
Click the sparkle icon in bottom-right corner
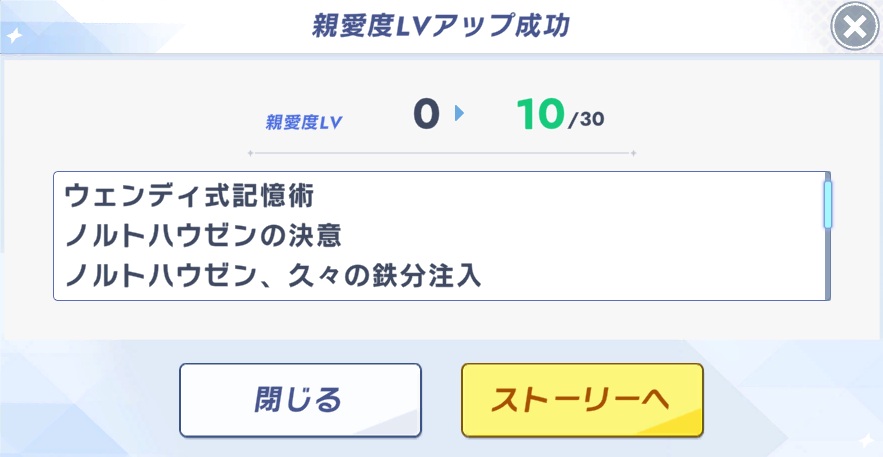point(865,440)
